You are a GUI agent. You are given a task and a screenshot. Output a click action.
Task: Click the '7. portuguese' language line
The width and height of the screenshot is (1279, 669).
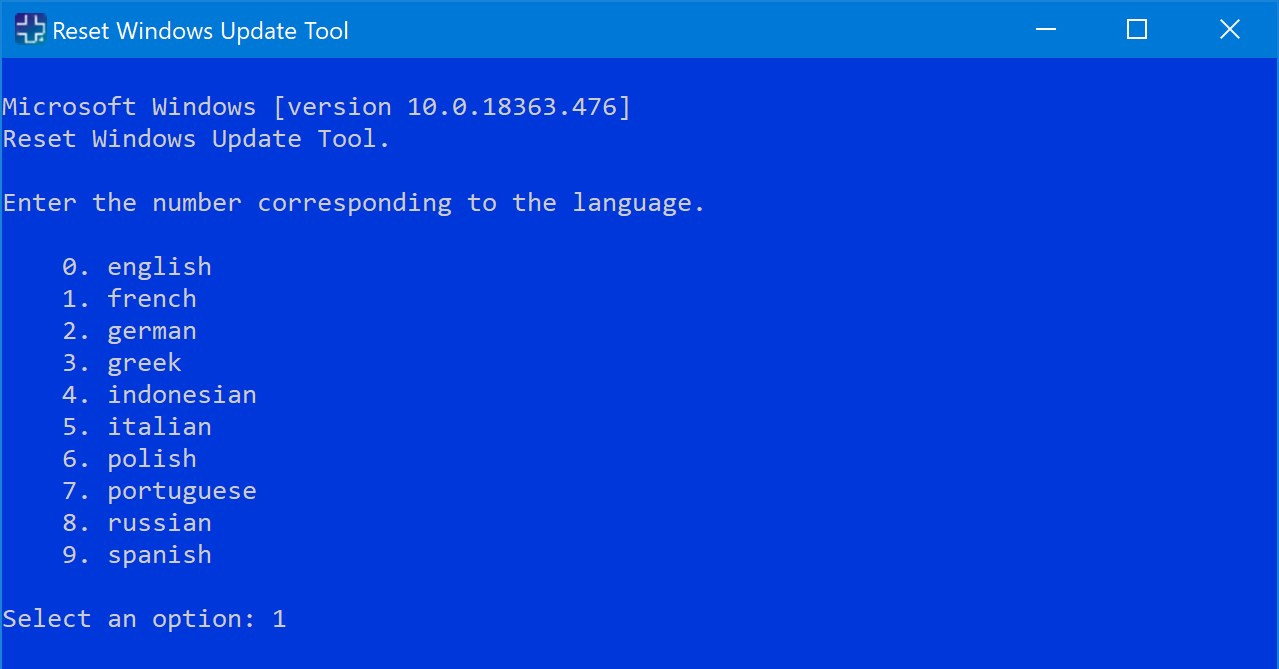point(159,491)
